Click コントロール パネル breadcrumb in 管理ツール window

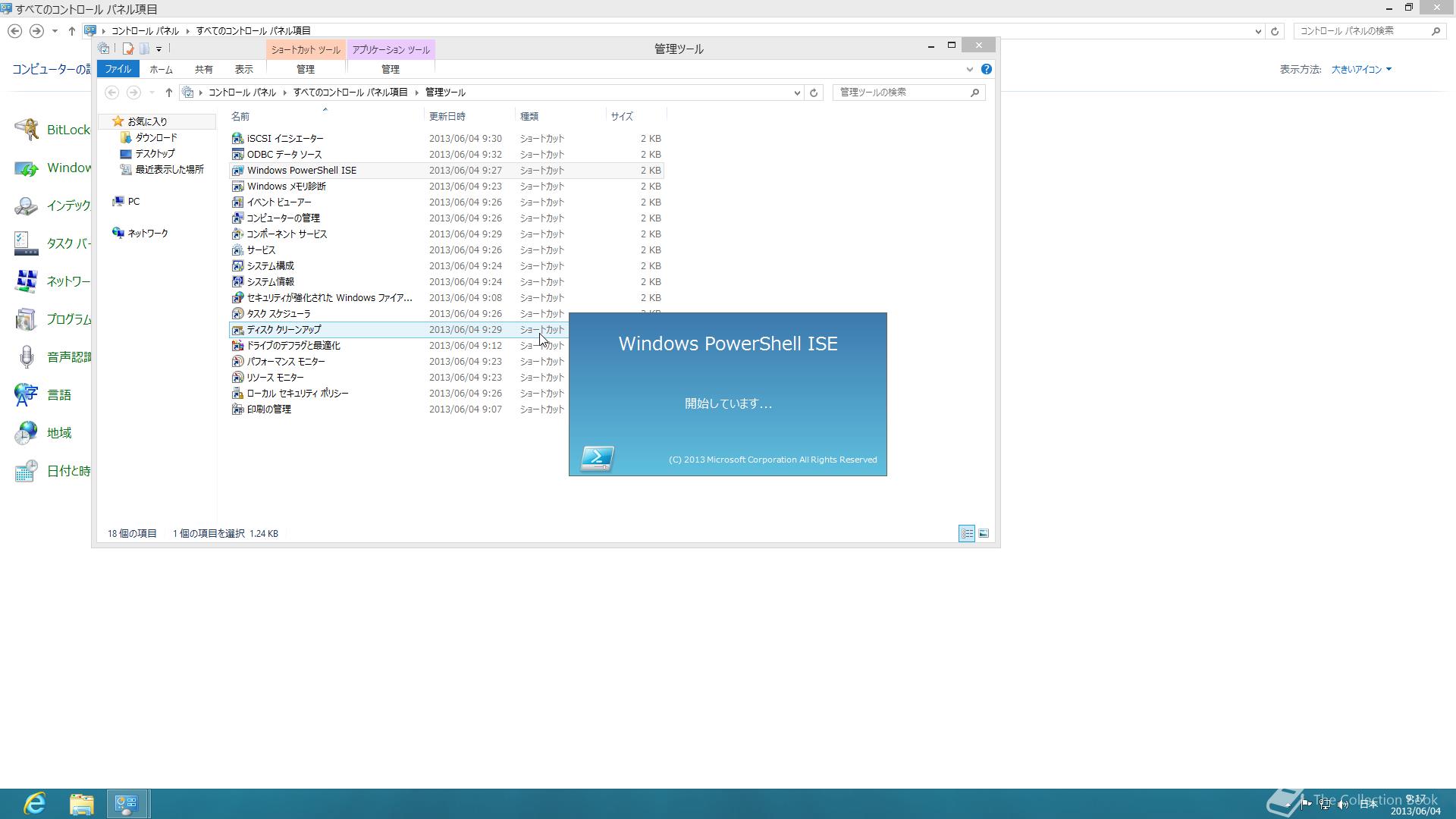coord(242,93)
